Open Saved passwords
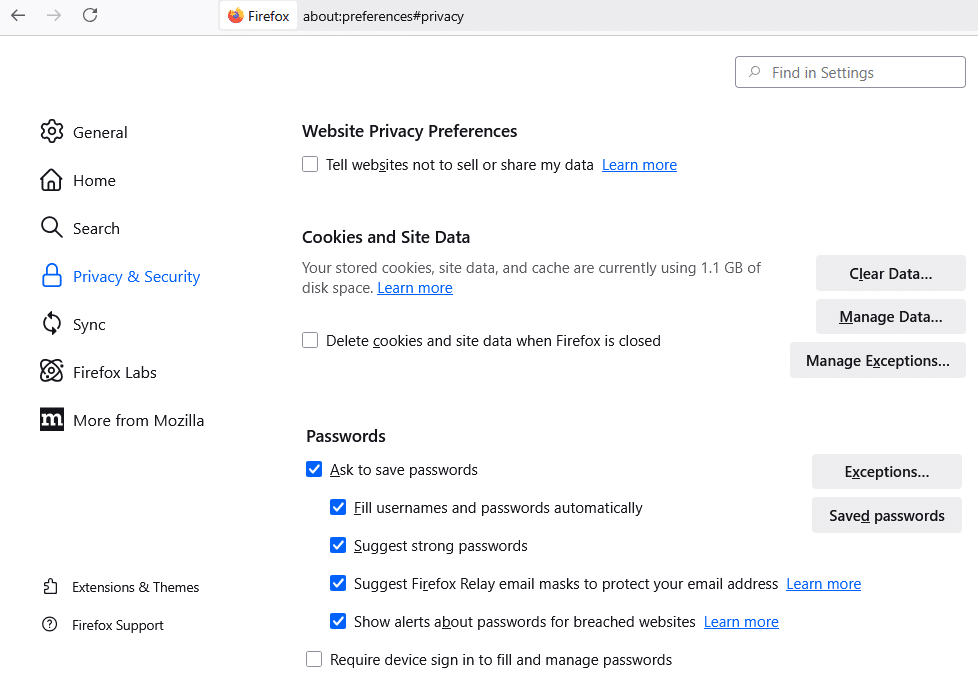Screen dimensions: 978x677 886,515
